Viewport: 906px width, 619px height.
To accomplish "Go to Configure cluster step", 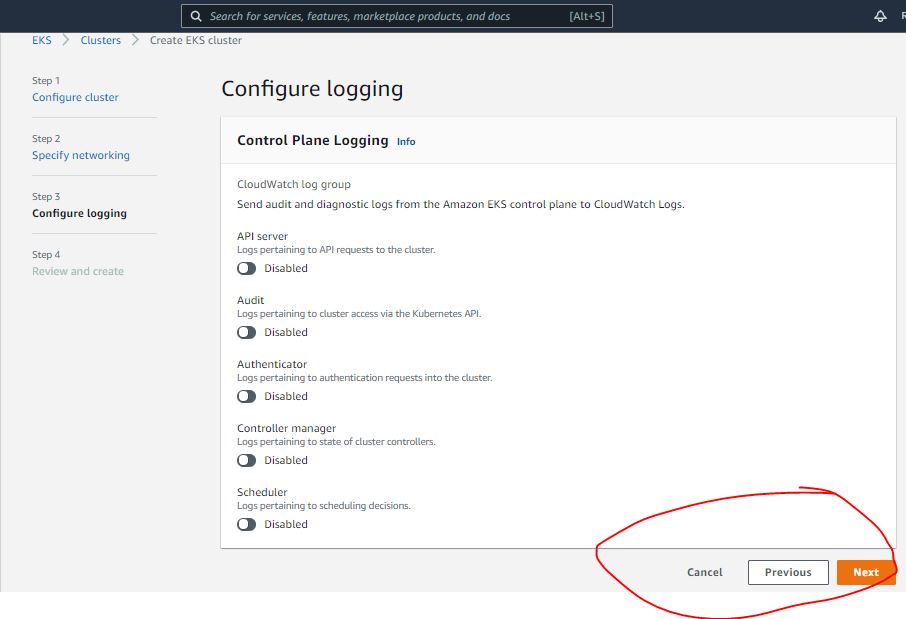I will click(x=75, y=97).
